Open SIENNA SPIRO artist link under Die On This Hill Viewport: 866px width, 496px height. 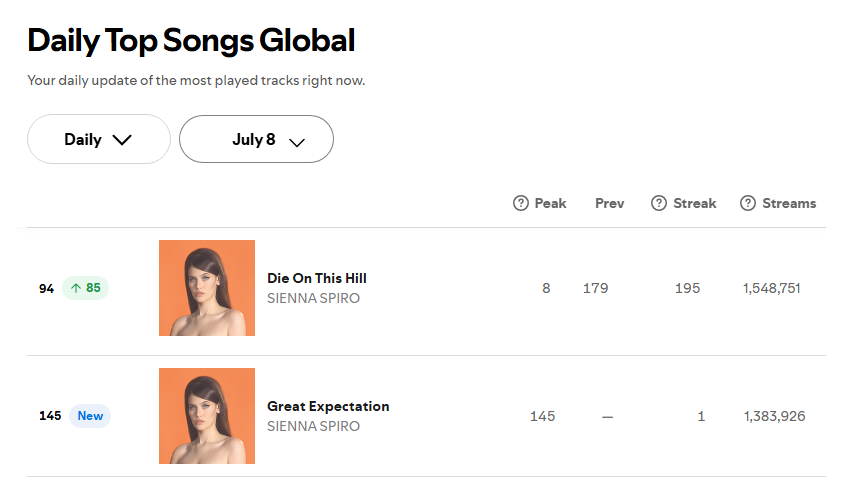click(313, 298)
